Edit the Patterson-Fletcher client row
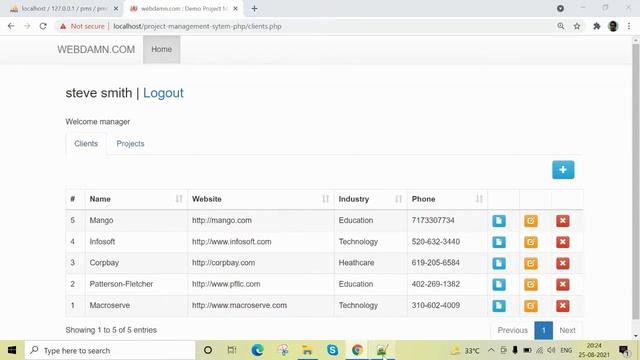The width and height of the screenshot is (640, 360). pos(531,284)
